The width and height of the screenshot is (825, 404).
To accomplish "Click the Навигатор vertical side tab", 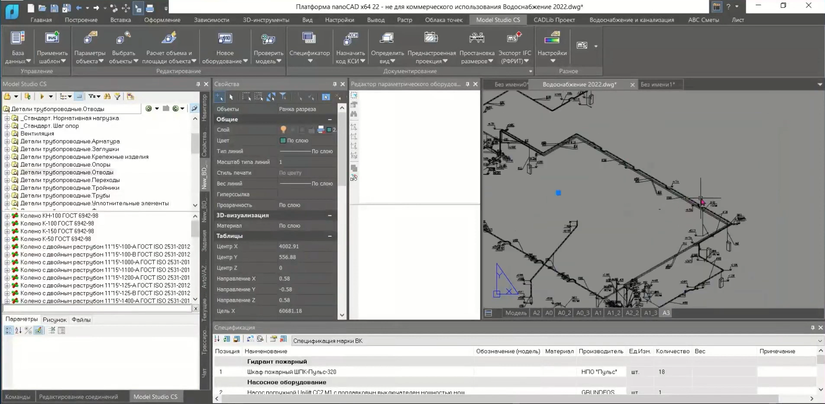I will tap(205, 108).
